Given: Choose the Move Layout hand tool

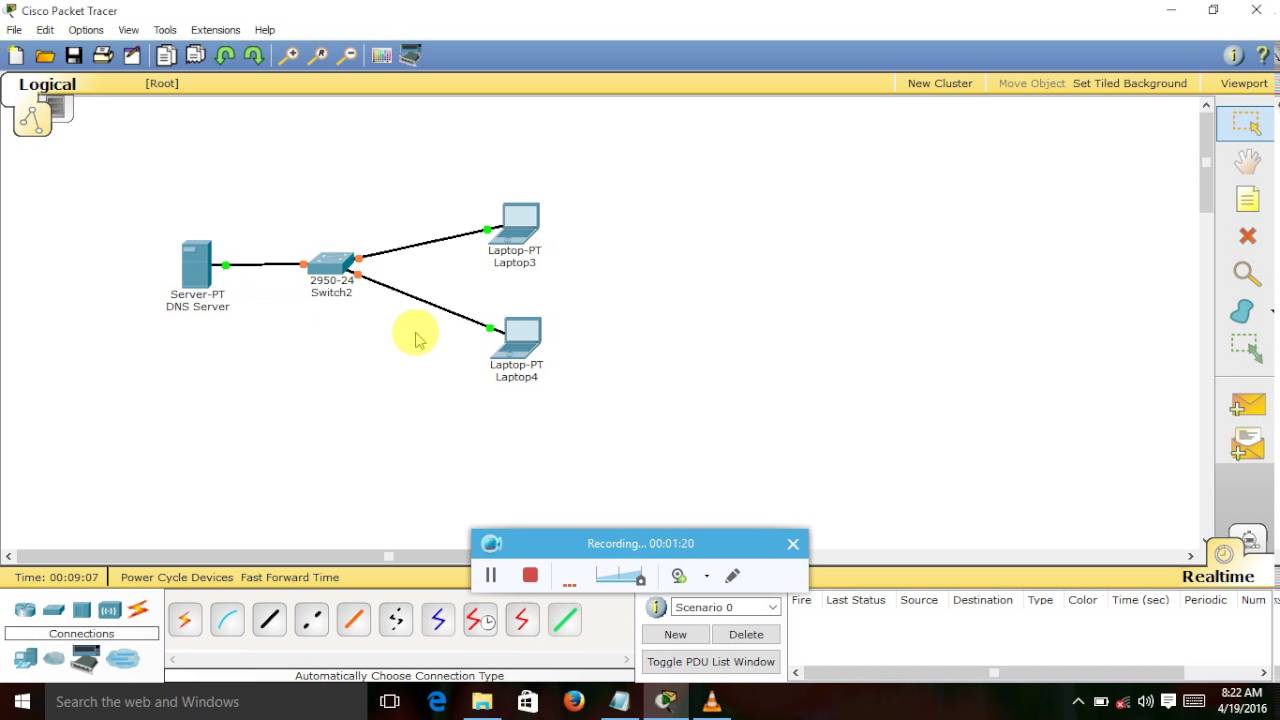Looking at the screenshot, I should tap(1247, 161).
